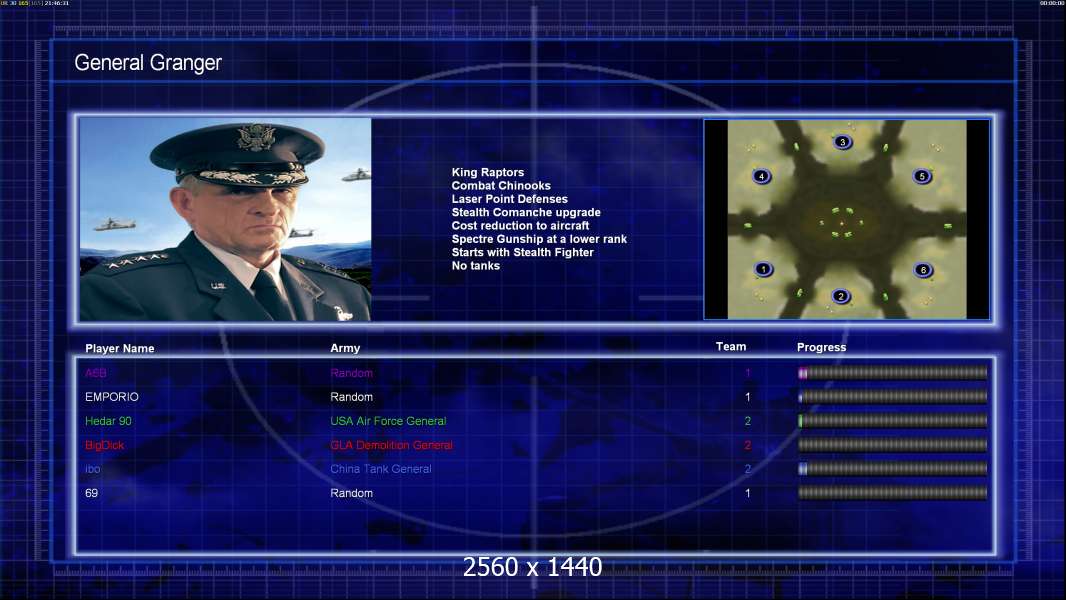Click the "Progress" column header

coord(821,347)
